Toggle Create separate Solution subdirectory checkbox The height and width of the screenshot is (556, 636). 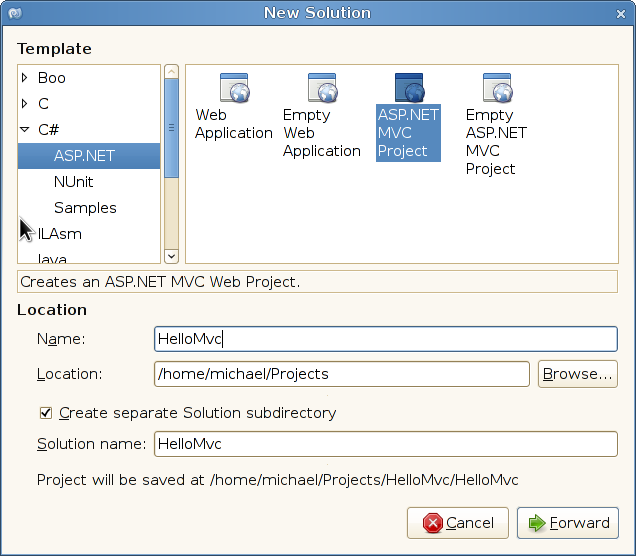pos(46,413)
